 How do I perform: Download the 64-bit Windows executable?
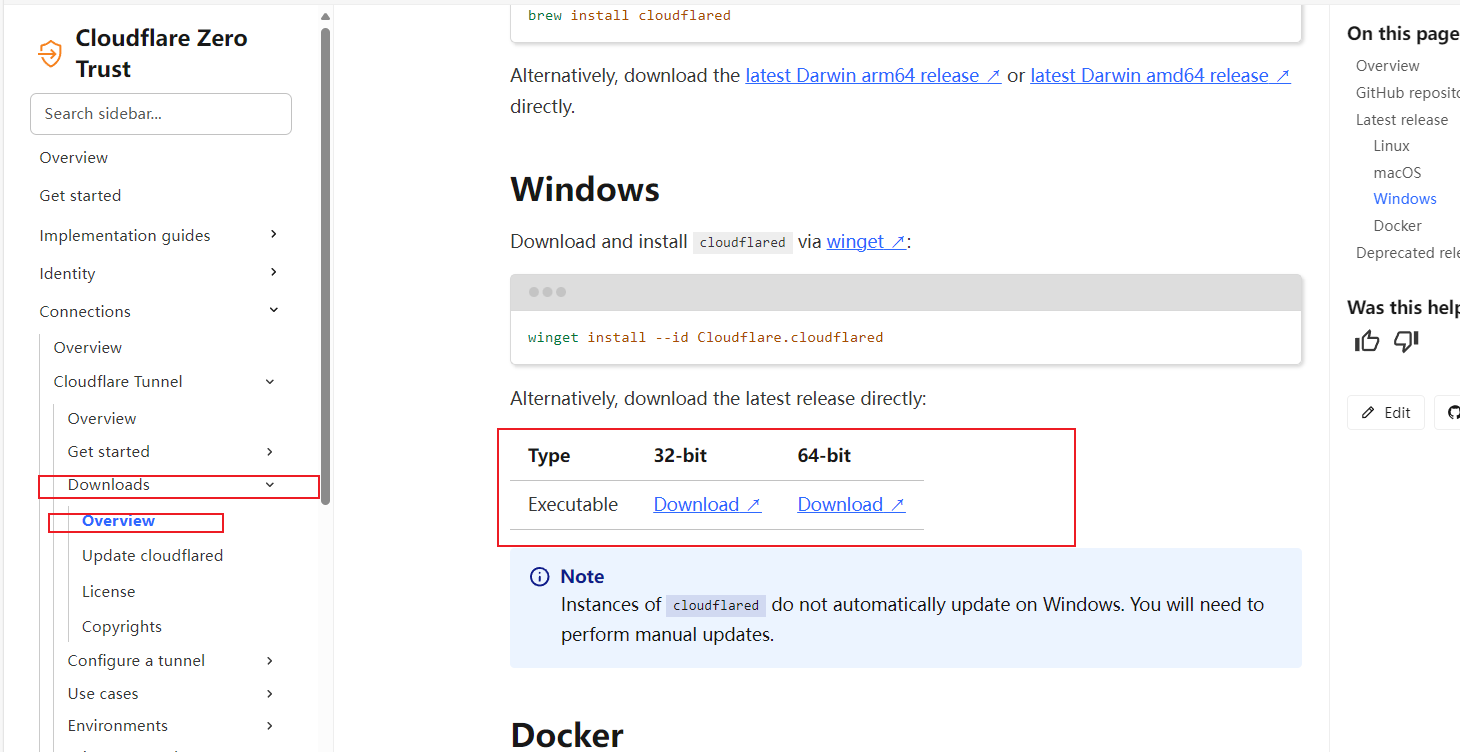(851, 505)
